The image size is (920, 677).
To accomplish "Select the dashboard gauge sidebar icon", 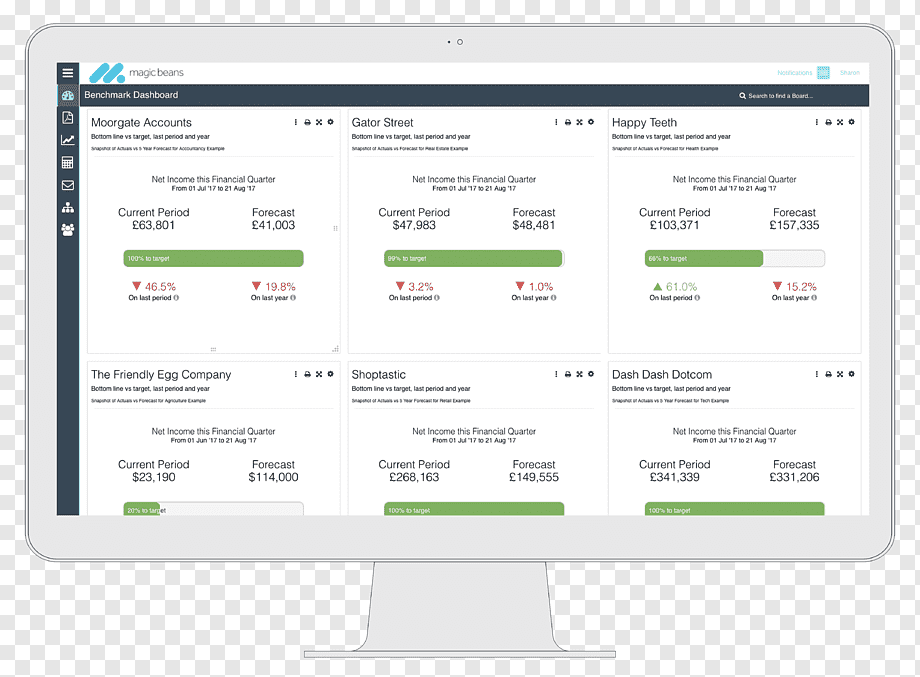I will coord(68,95).
